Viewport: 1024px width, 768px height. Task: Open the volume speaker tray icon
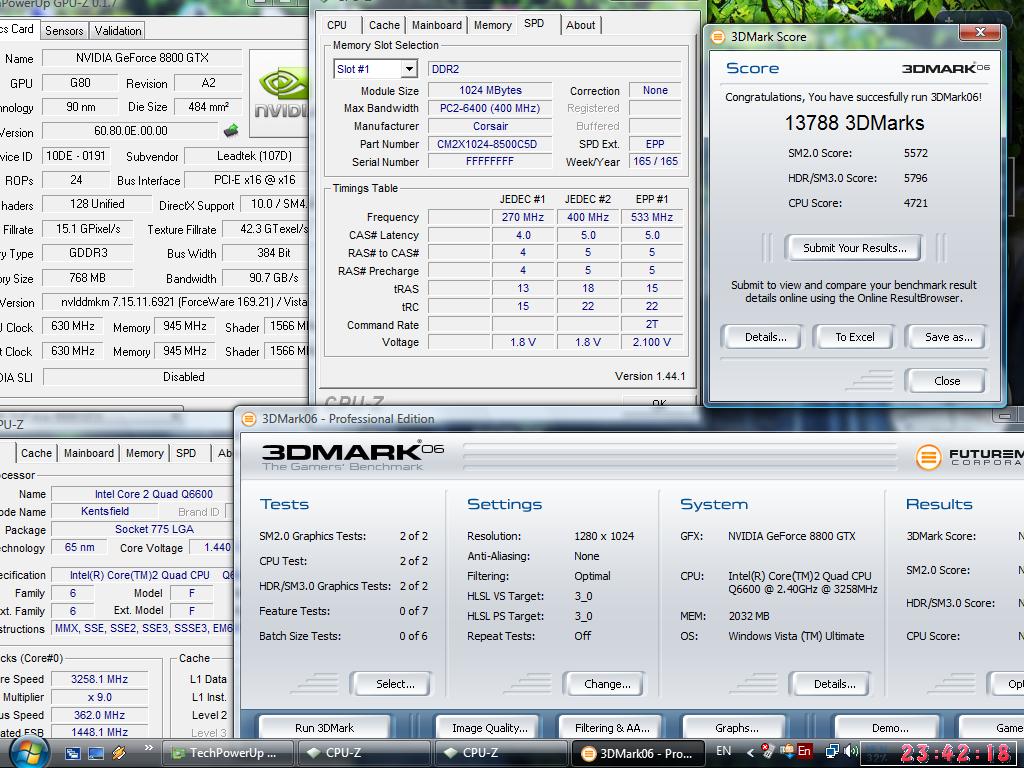click(851, 752)
